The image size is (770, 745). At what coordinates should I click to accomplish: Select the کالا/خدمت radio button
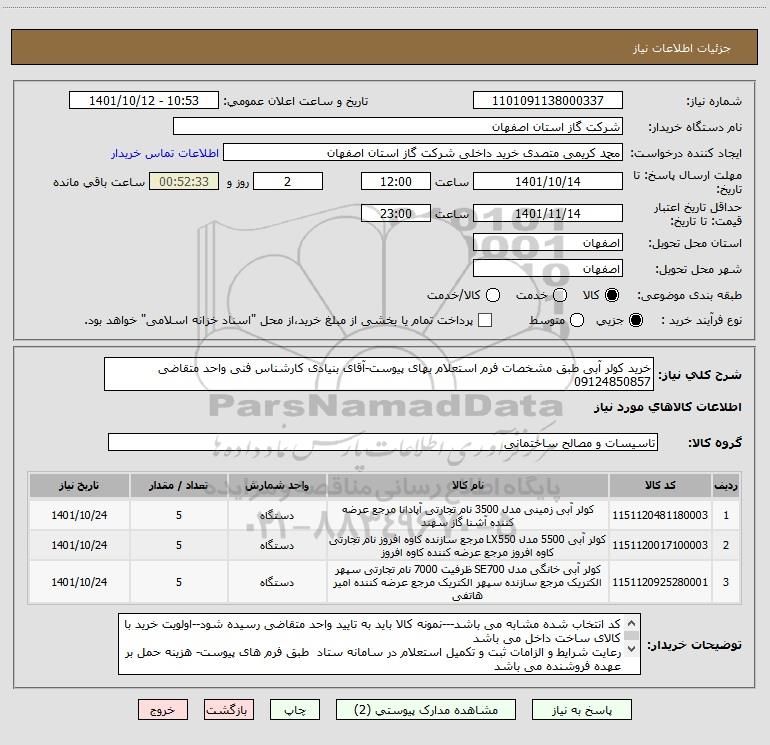click(x=493, y=295)
